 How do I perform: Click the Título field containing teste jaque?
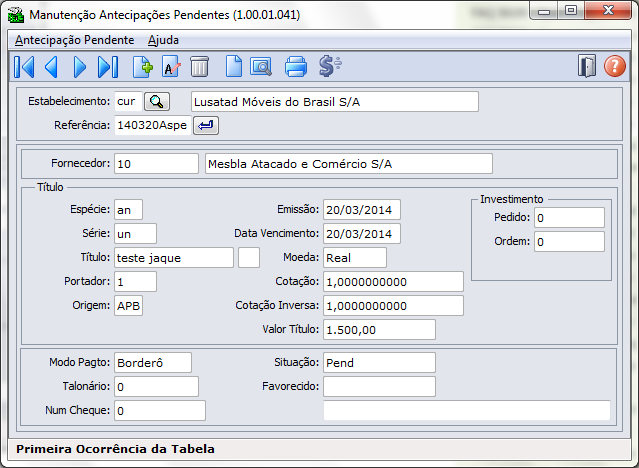174,258
